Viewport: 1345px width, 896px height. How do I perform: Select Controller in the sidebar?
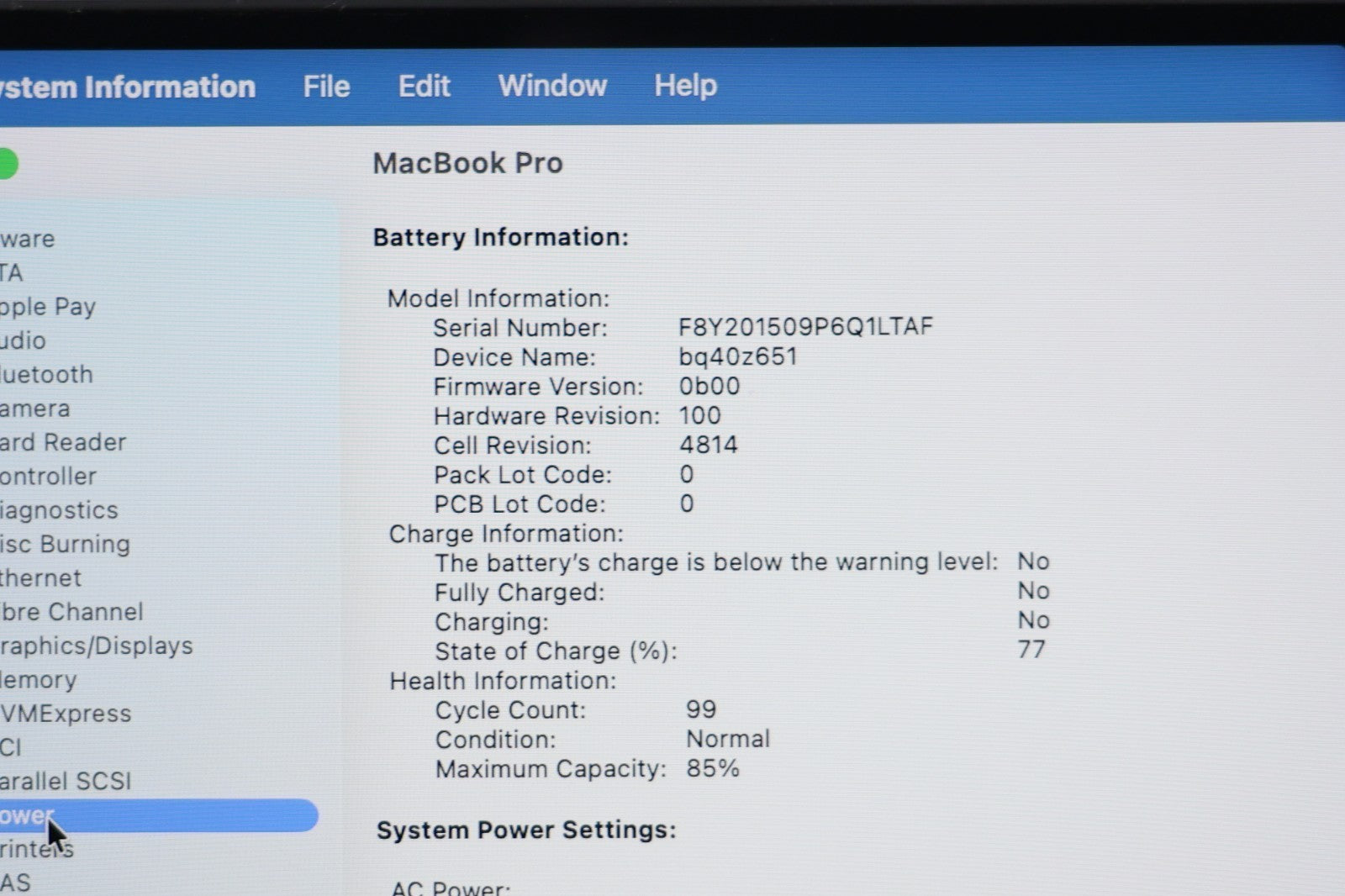(x=48, y=477)
